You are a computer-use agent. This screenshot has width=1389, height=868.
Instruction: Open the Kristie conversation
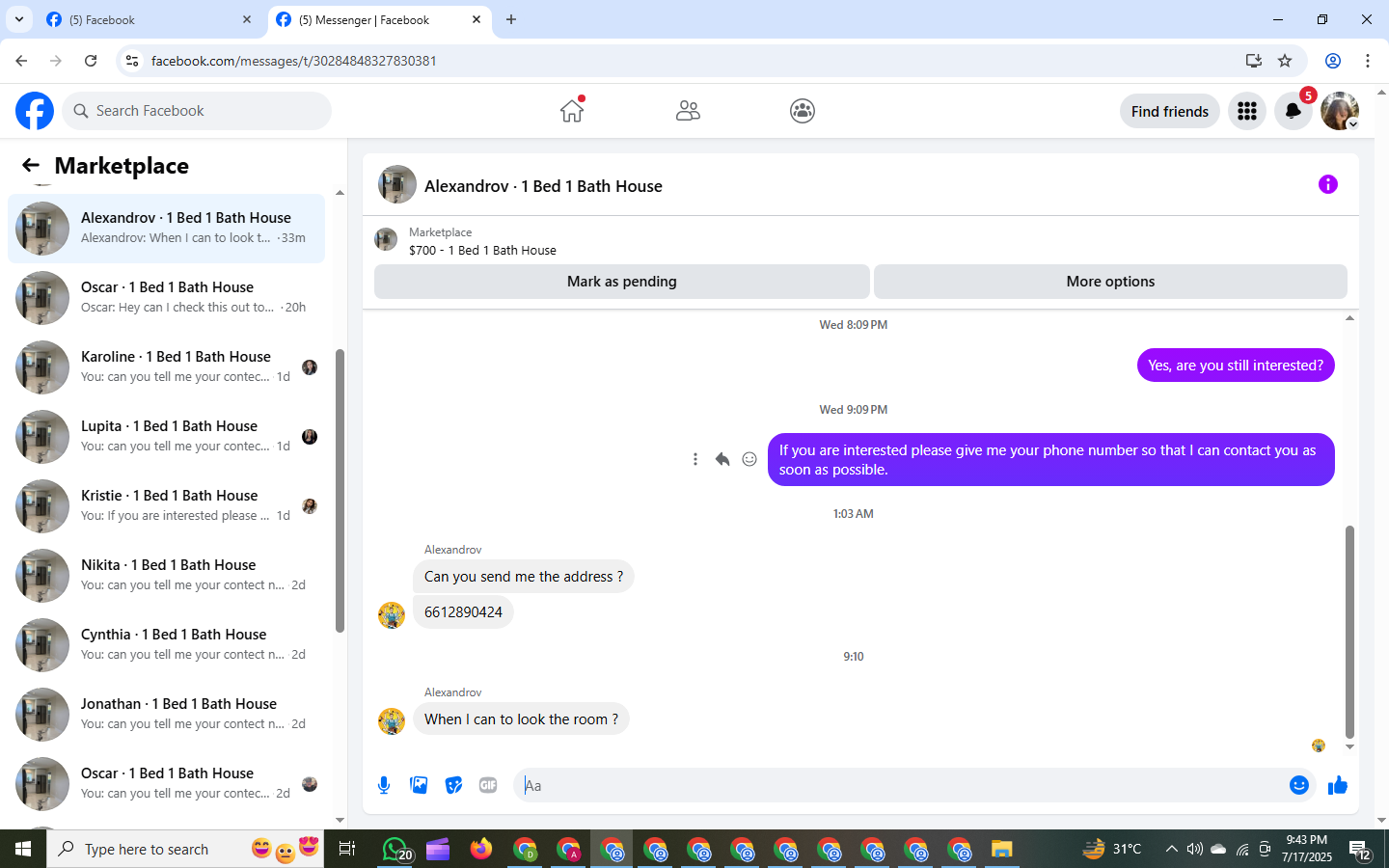tap(167, 506)
